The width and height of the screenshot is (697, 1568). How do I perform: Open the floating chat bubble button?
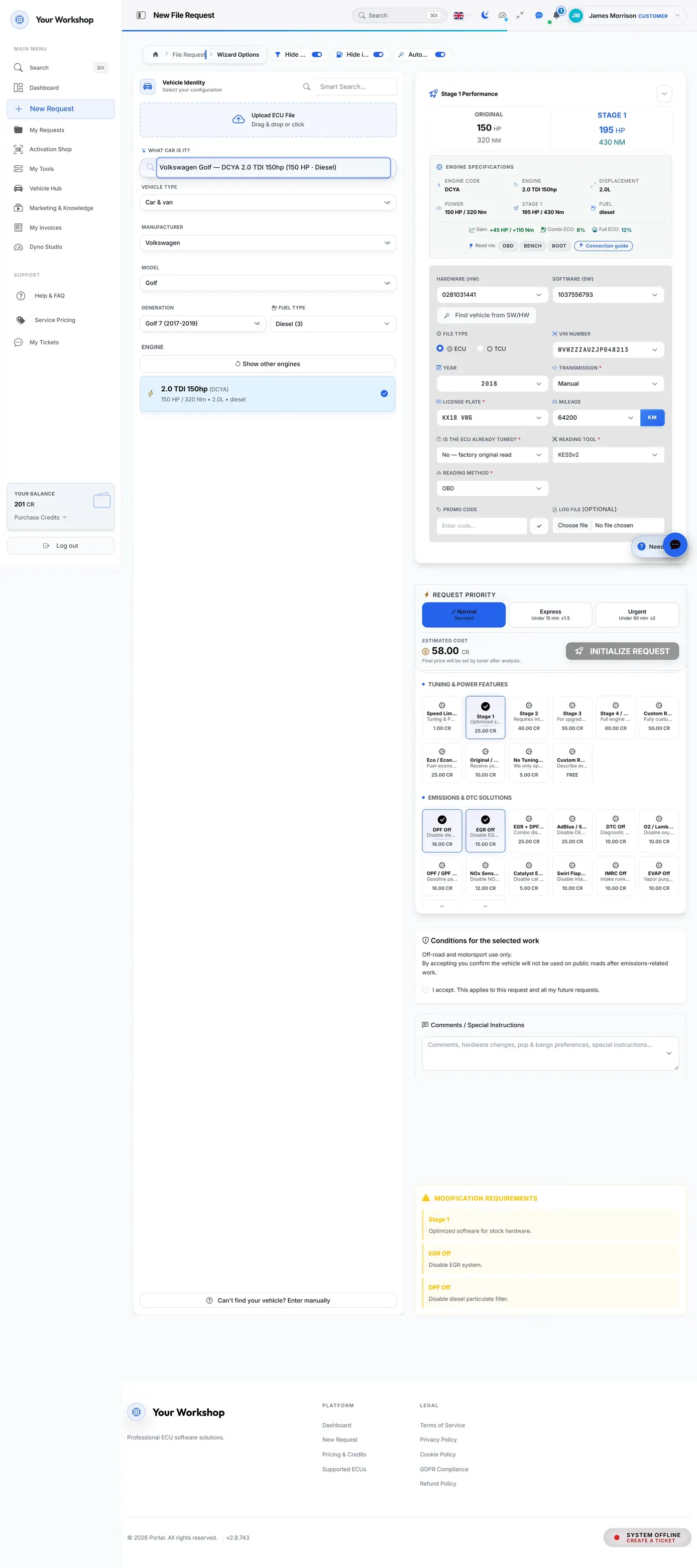[675, 545]
